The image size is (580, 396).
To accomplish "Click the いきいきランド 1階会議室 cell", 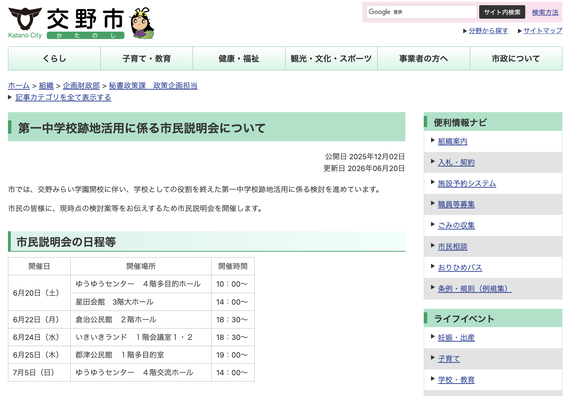I will [141, 337].
